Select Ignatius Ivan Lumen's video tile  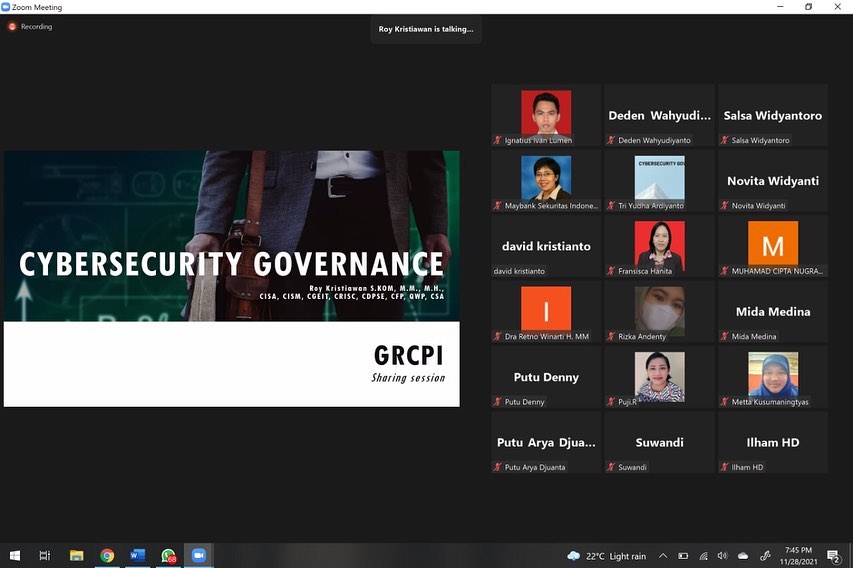546,115
